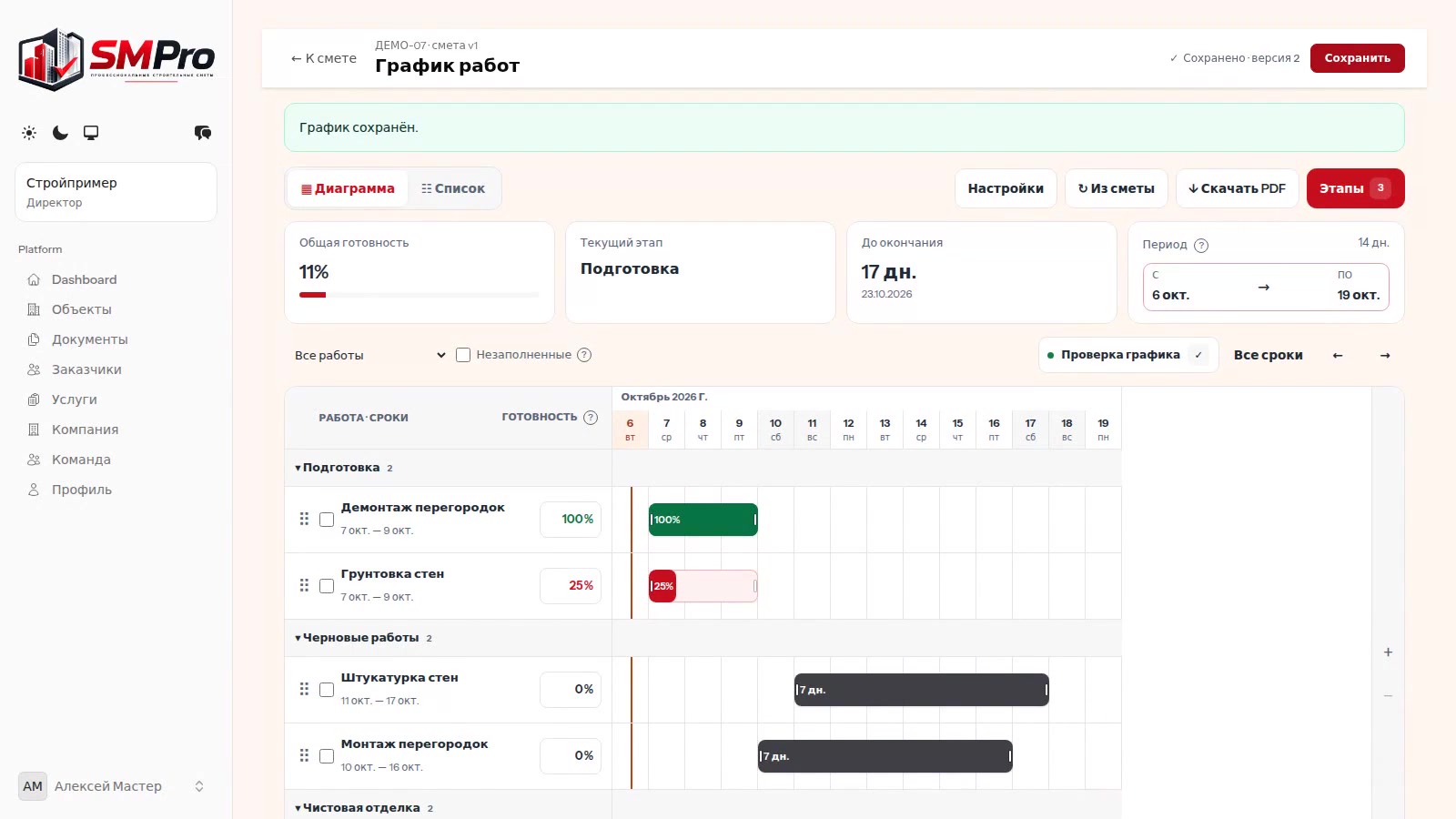Select system theme monitor icon
1456x819 pixels.
click(91, 133)
